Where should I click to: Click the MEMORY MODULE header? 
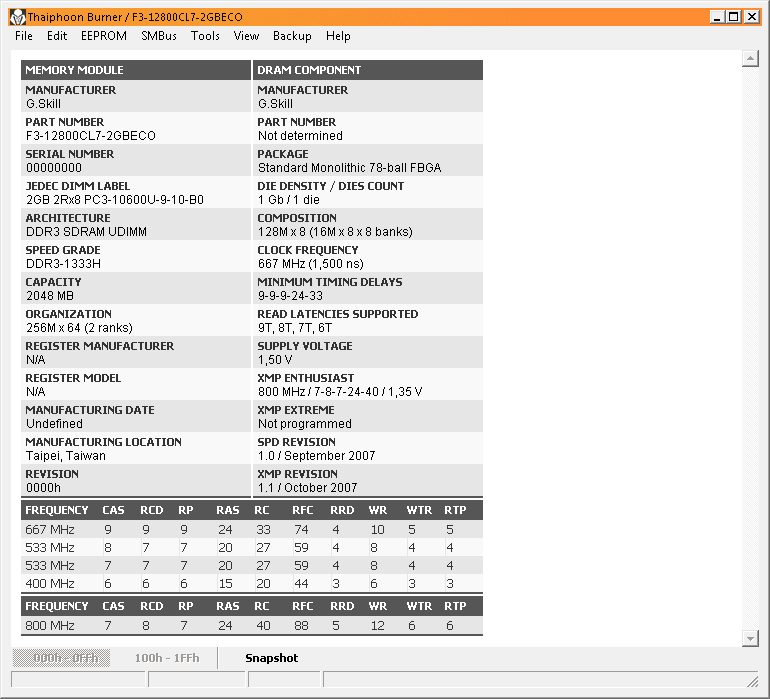(x=136, y=70)
